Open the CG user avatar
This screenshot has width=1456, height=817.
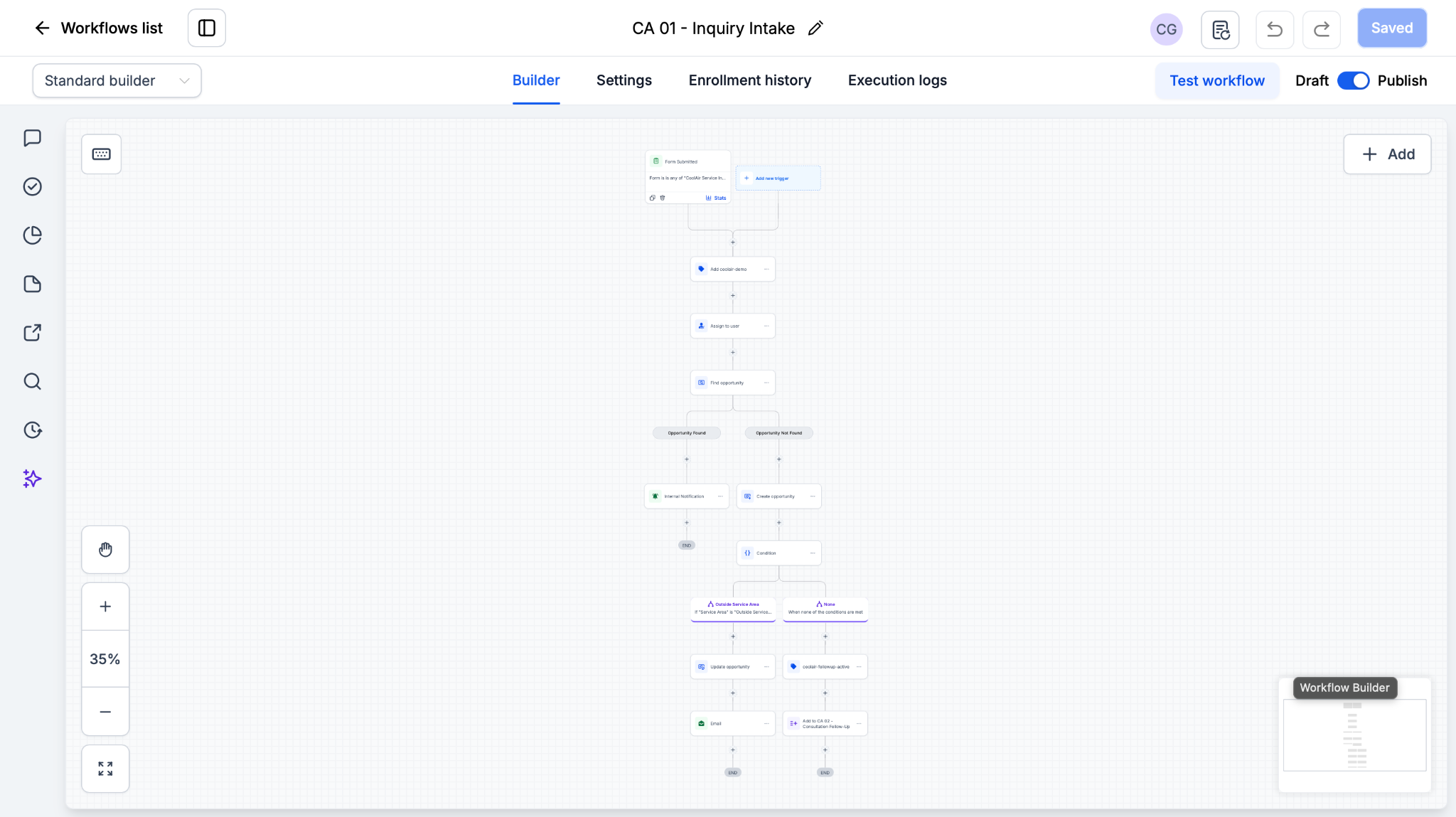(1166, 29)
